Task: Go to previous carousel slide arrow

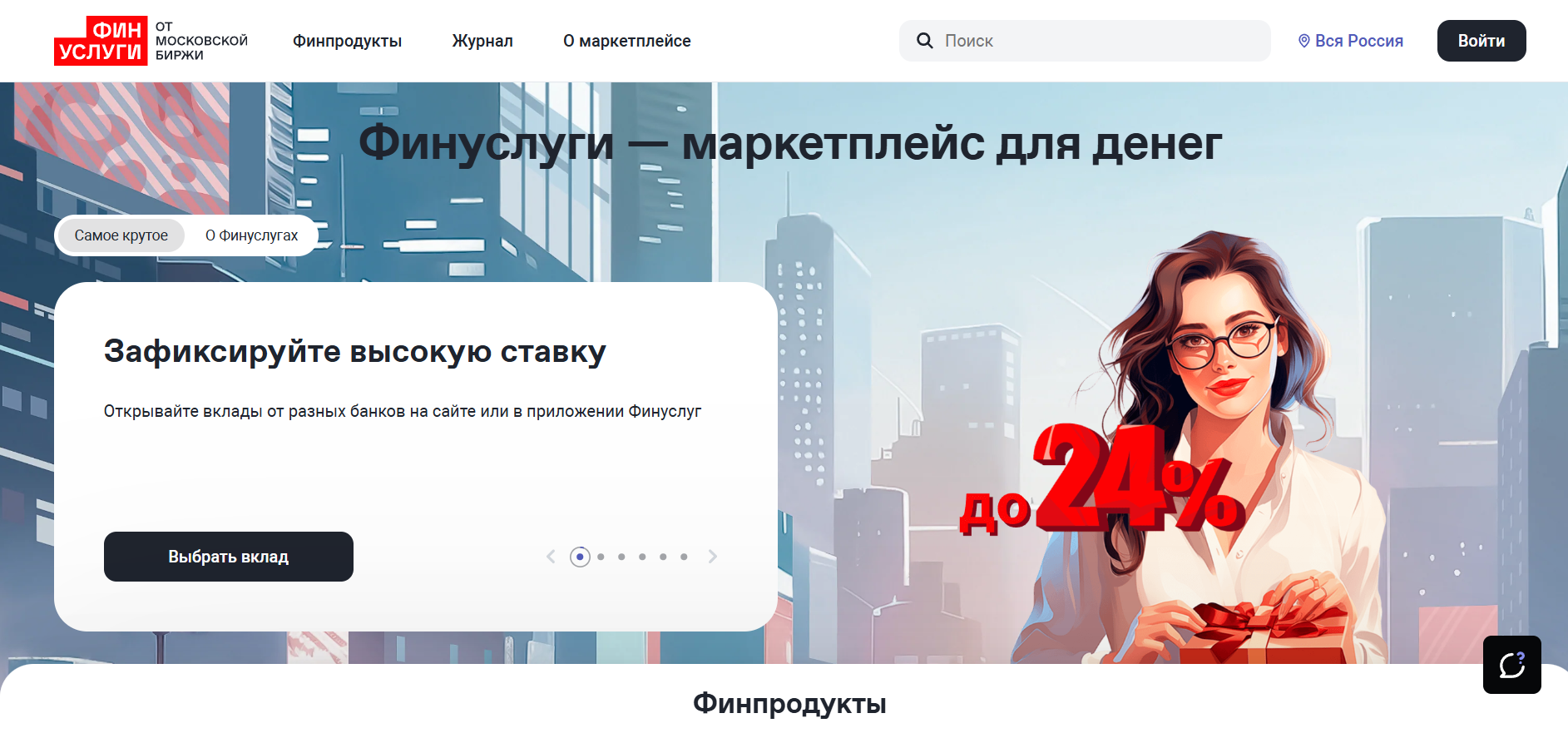Action: (551, 557)
